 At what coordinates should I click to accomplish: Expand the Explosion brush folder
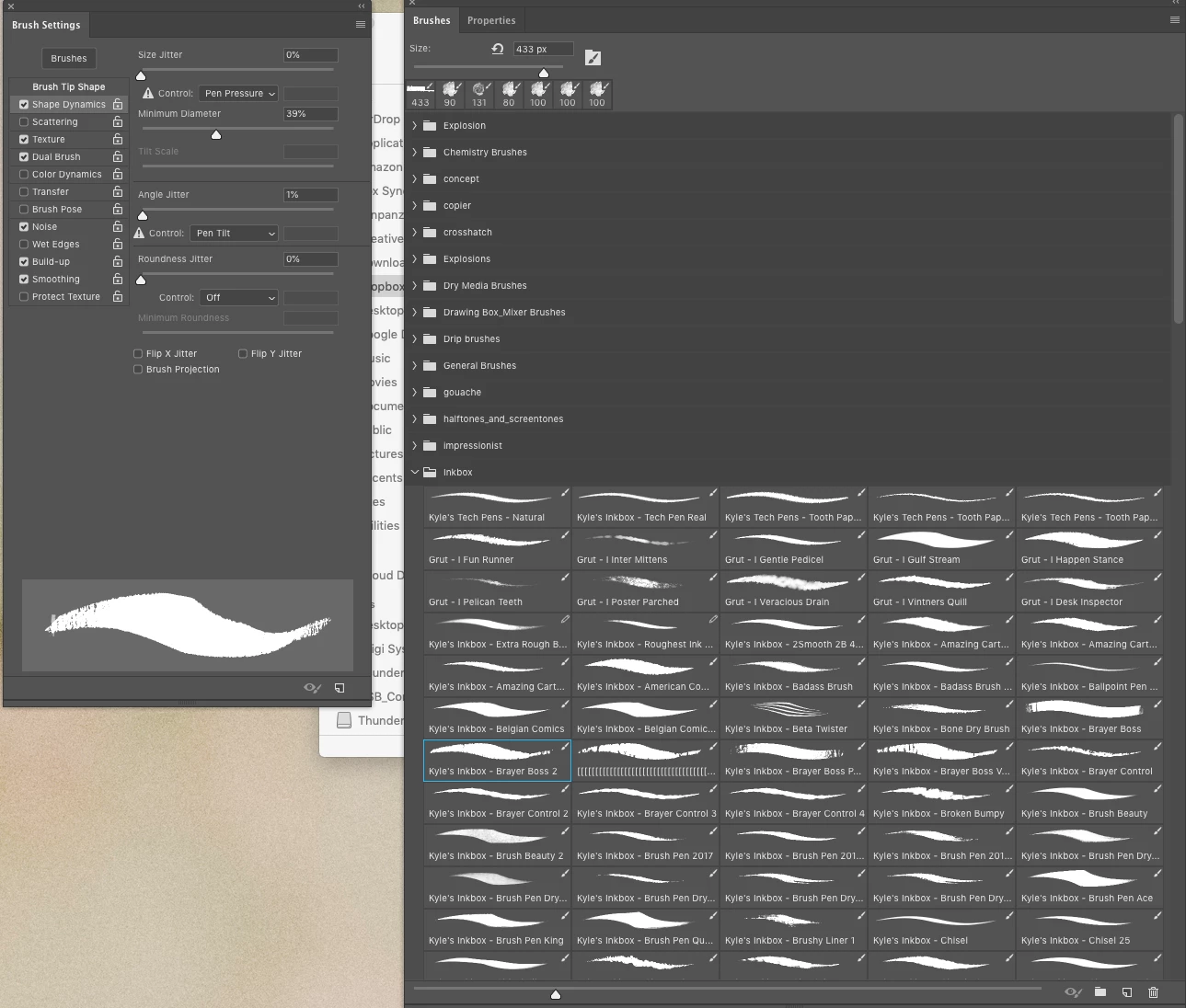[415, 125]
